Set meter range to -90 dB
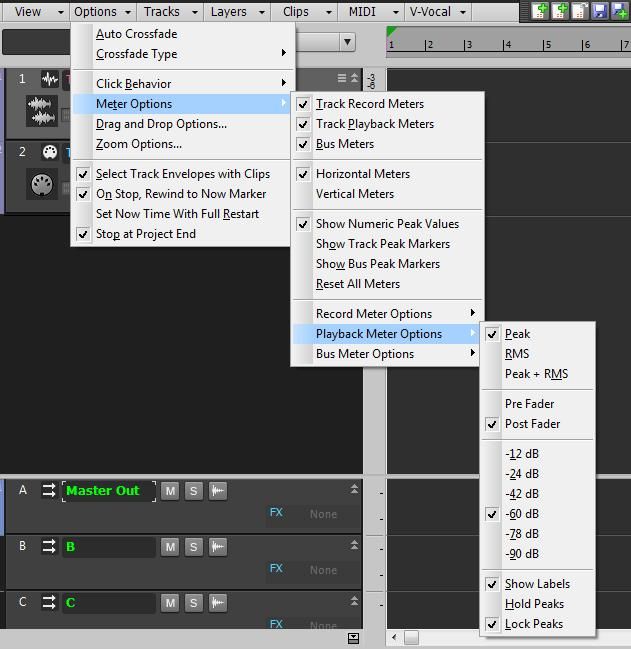Image resolution: width=631 pixels, height=649 pixels. pos(522,554)
